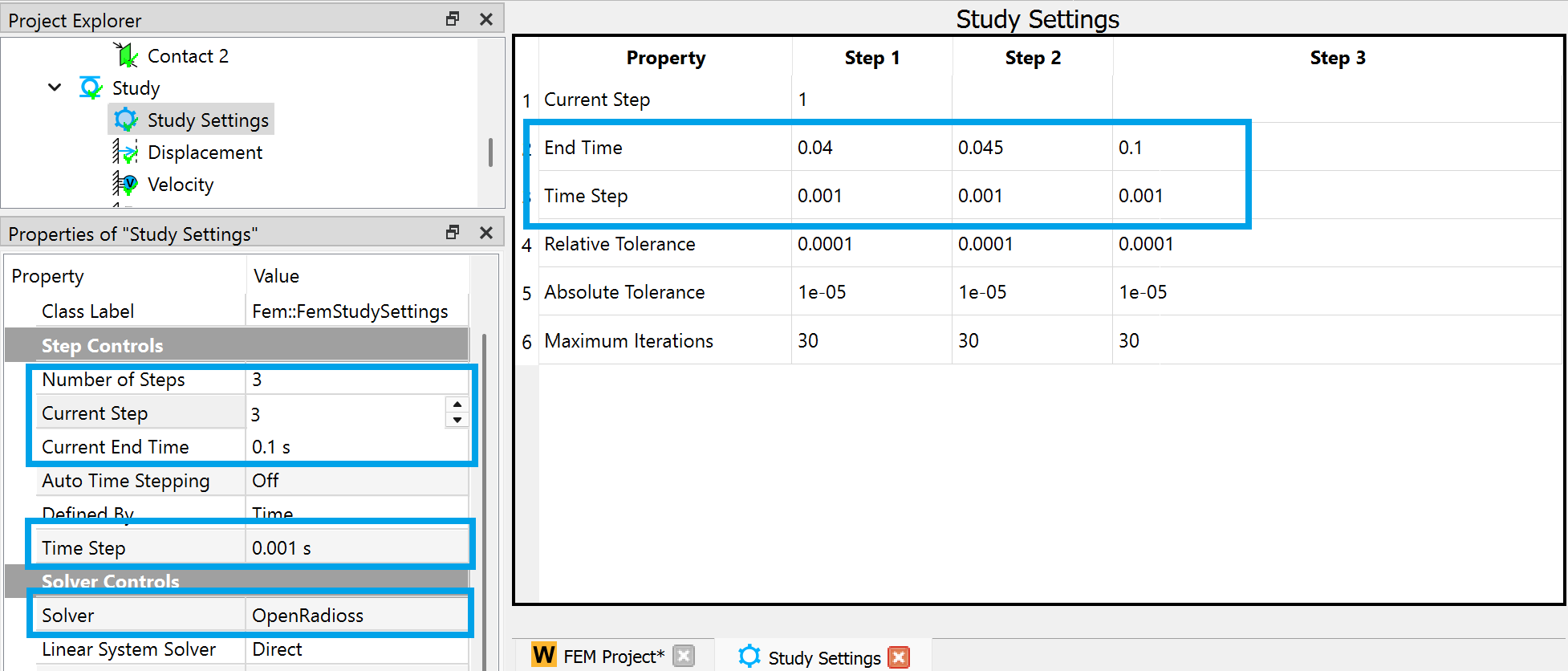Increase Current Step with up arrow
The height and width of the screenshot is (671, 1568).
point(457,405)
